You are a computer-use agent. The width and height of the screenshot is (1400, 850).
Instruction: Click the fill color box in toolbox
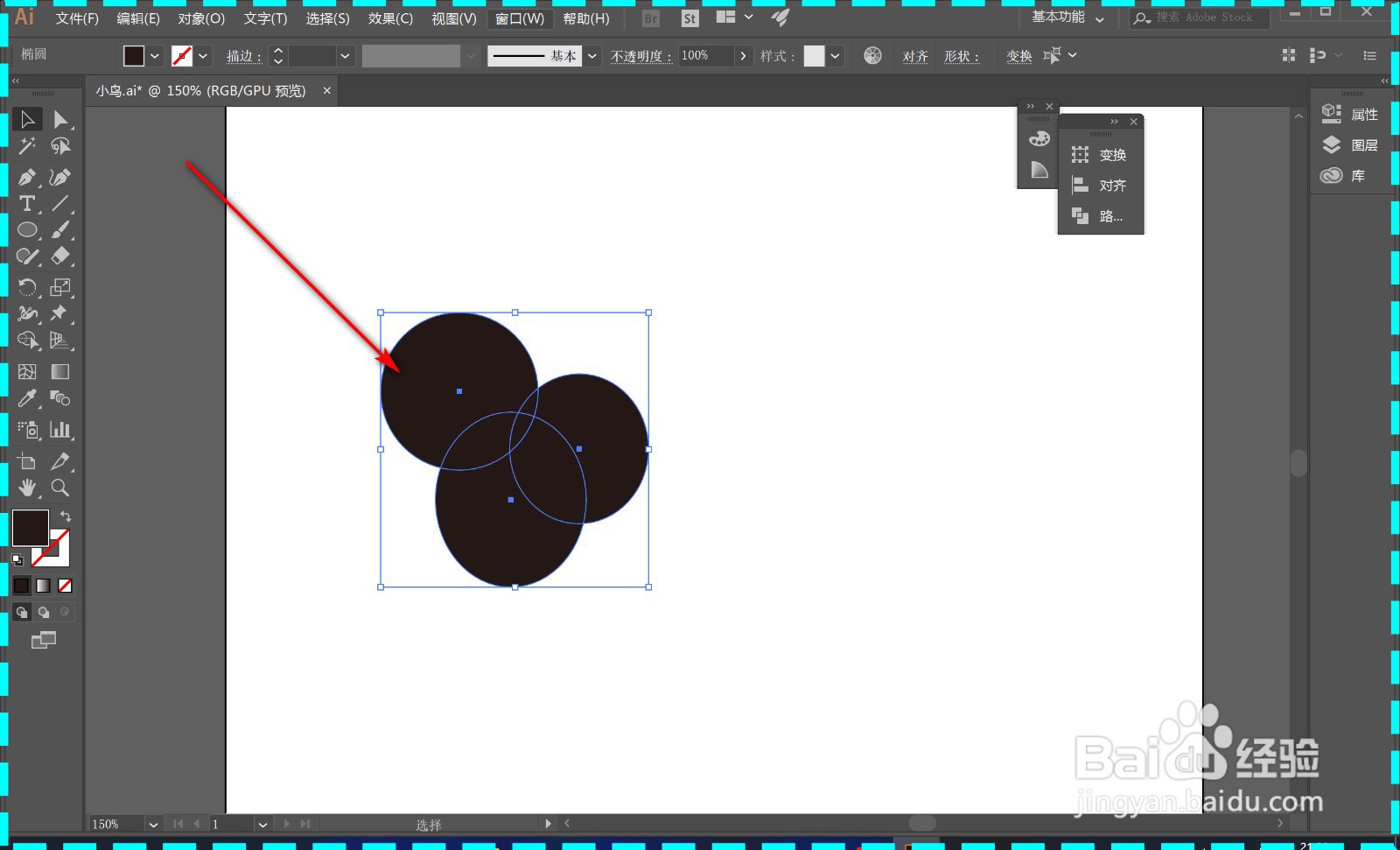pyautogui.click(x=30, y=529)
